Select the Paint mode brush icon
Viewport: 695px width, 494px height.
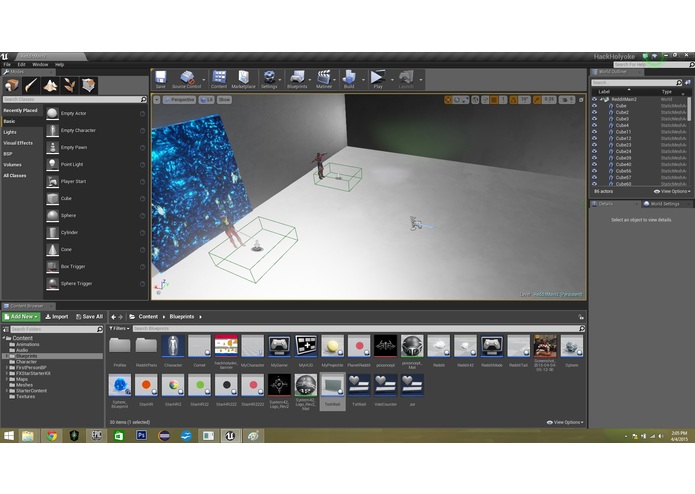[x=31, y=85]
